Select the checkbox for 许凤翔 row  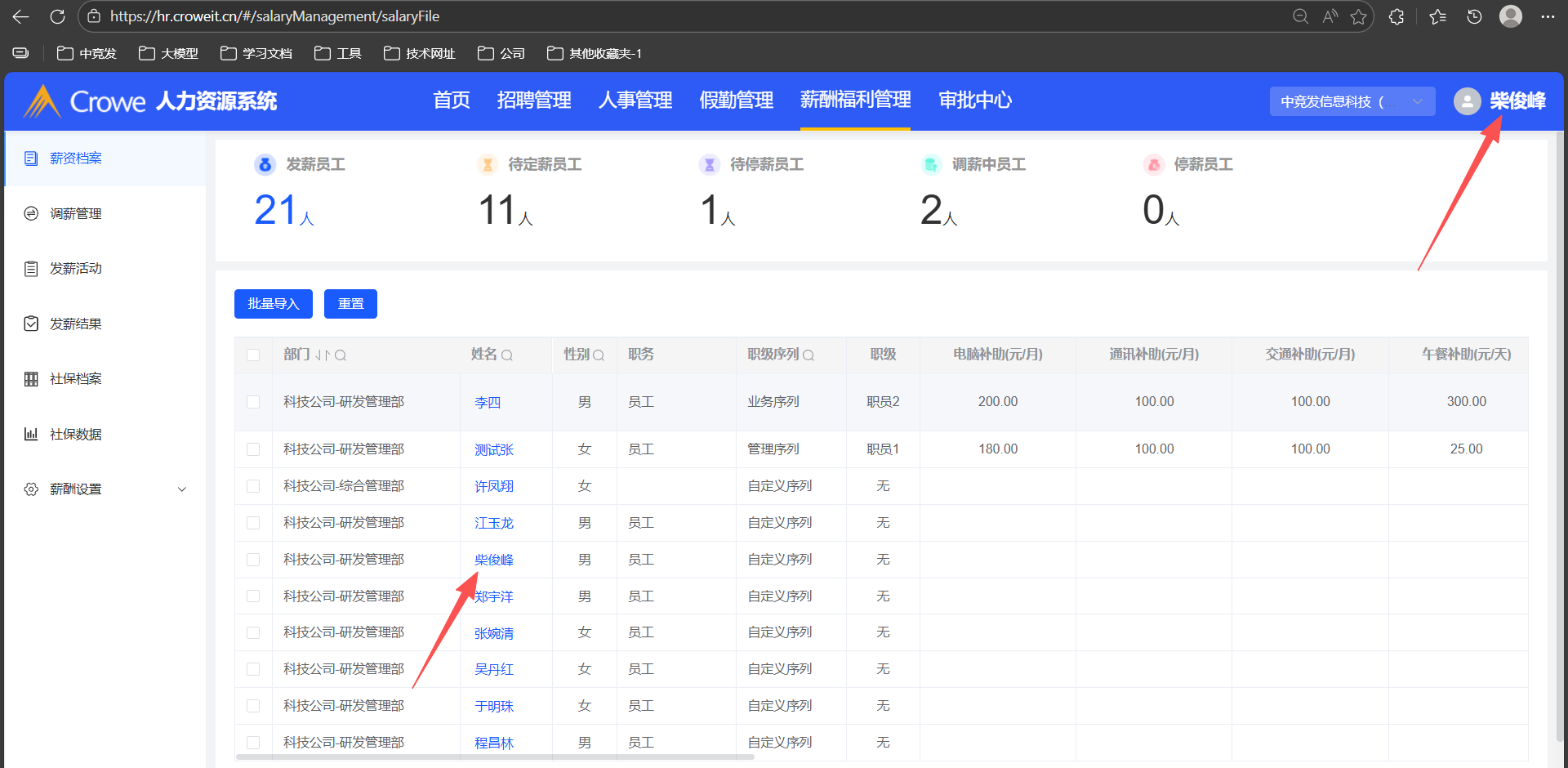[x=253, y=486]
